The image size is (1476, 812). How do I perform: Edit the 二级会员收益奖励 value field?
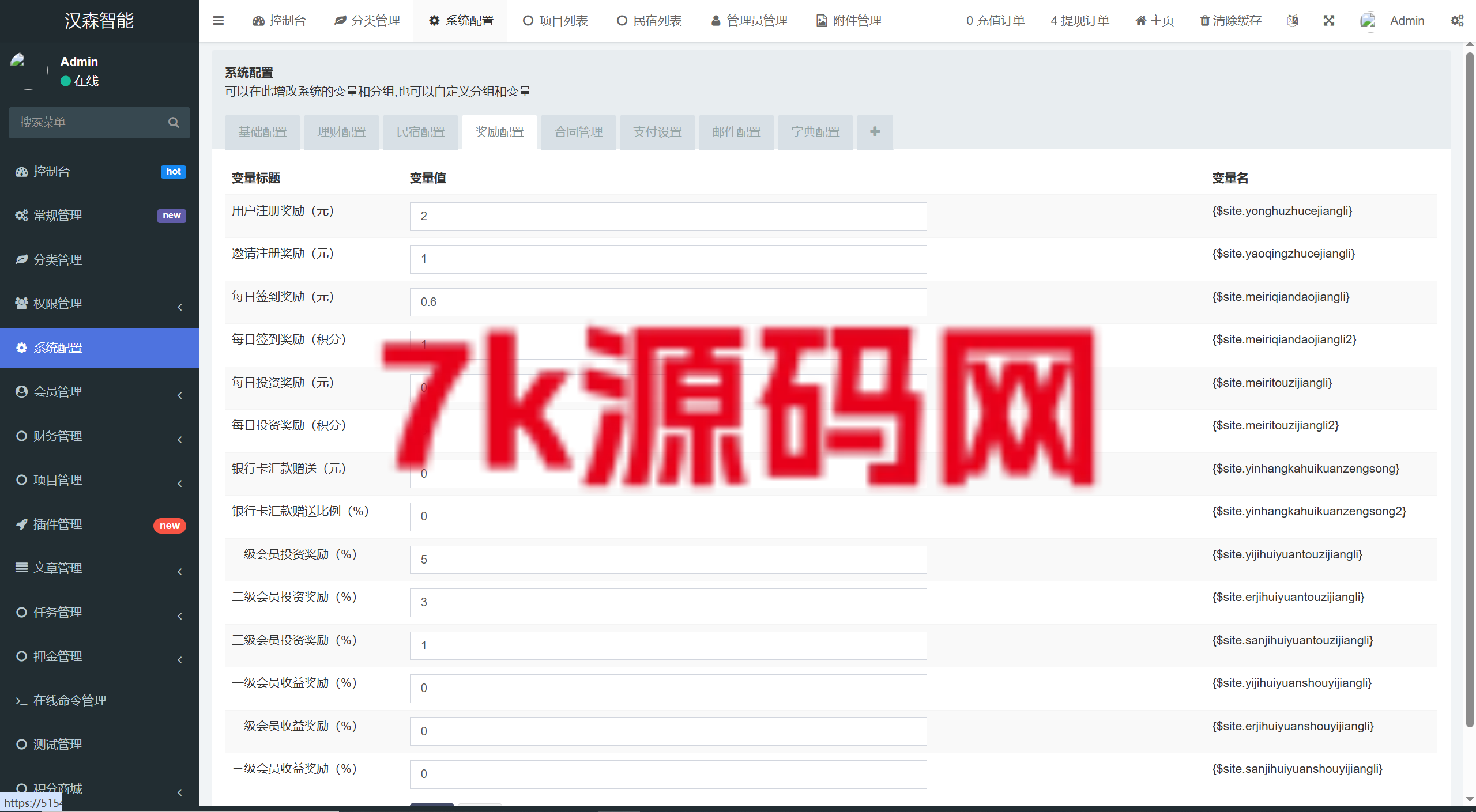tap(668, 731)
